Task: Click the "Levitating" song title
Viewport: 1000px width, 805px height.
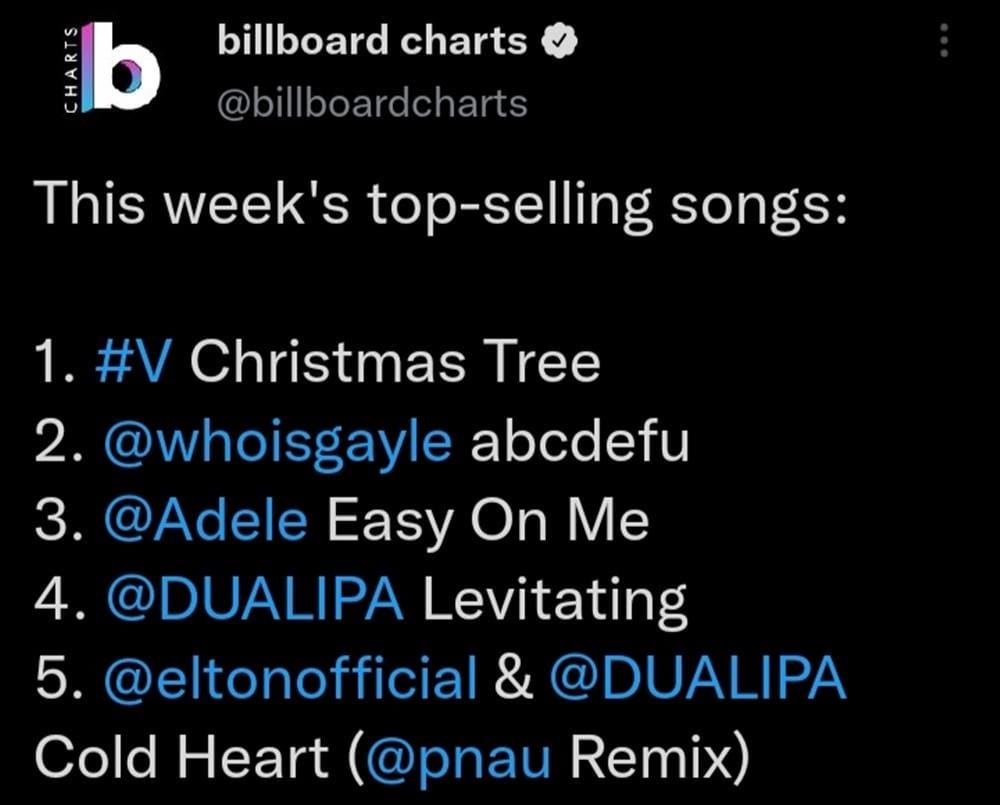Action: click(x=555, y=601)
